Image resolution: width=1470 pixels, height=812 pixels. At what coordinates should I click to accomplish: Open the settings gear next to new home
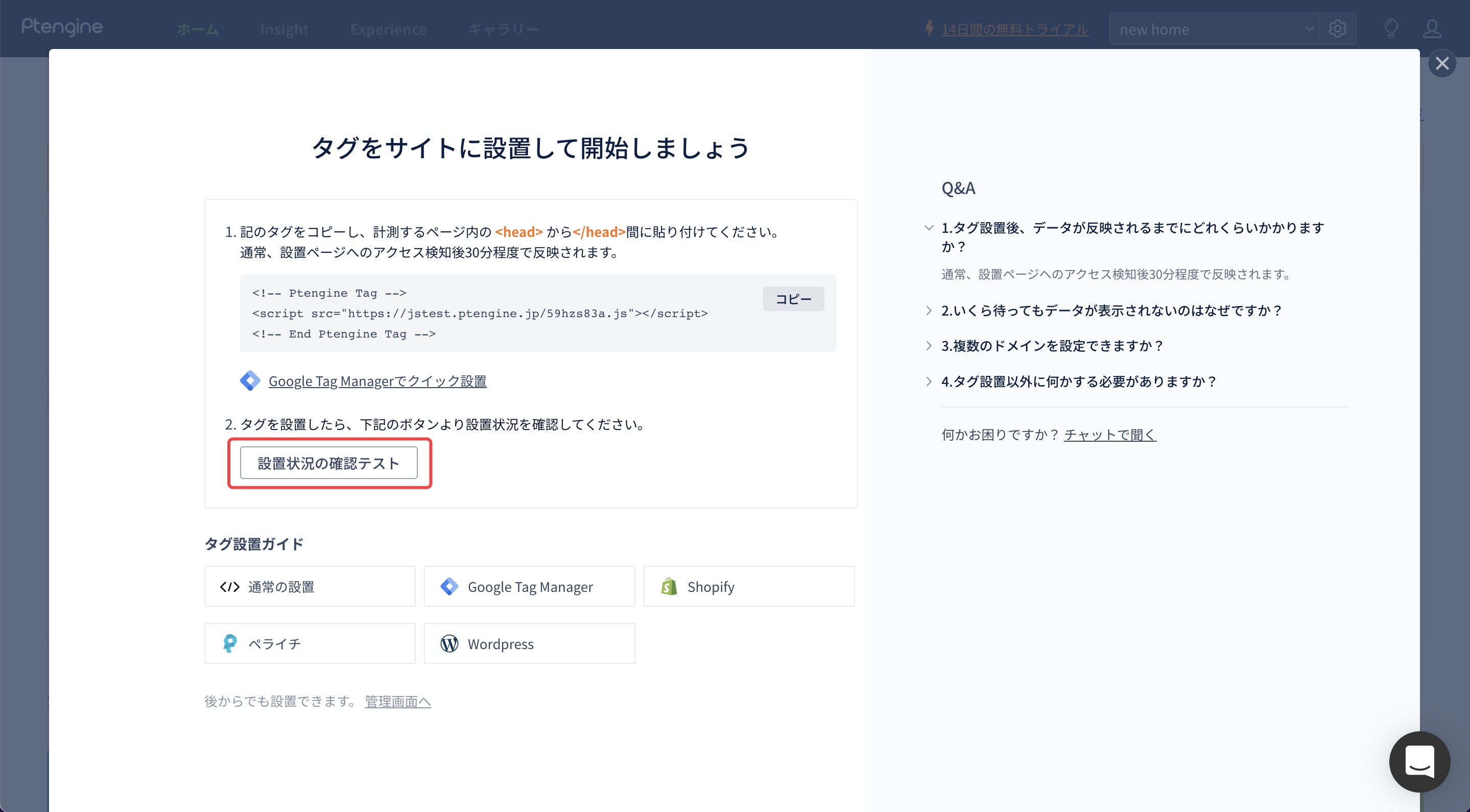pyautogui.click(x=1337, y=29)
